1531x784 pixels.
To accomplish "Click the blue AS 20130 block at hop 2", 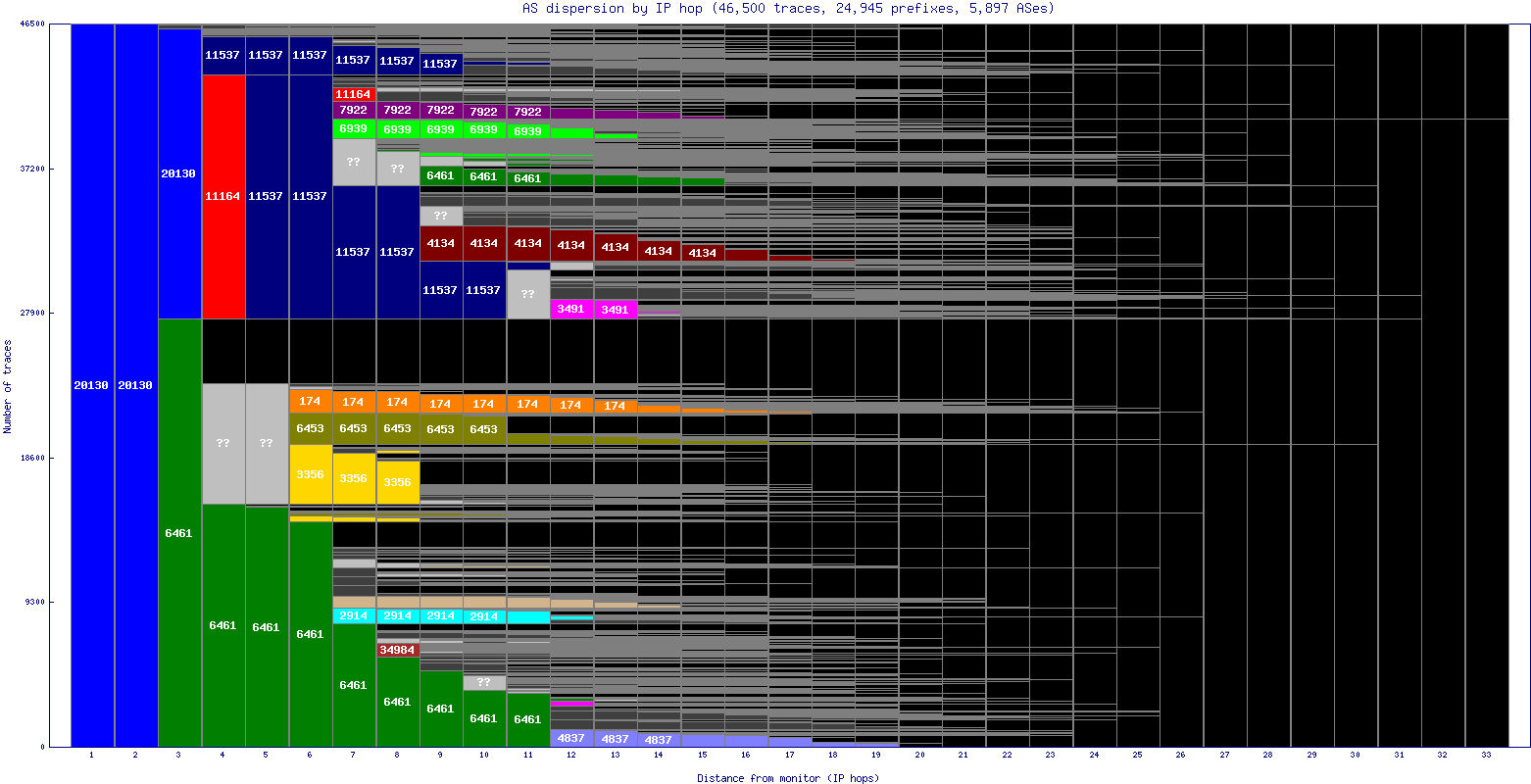I will pos(136,385).
